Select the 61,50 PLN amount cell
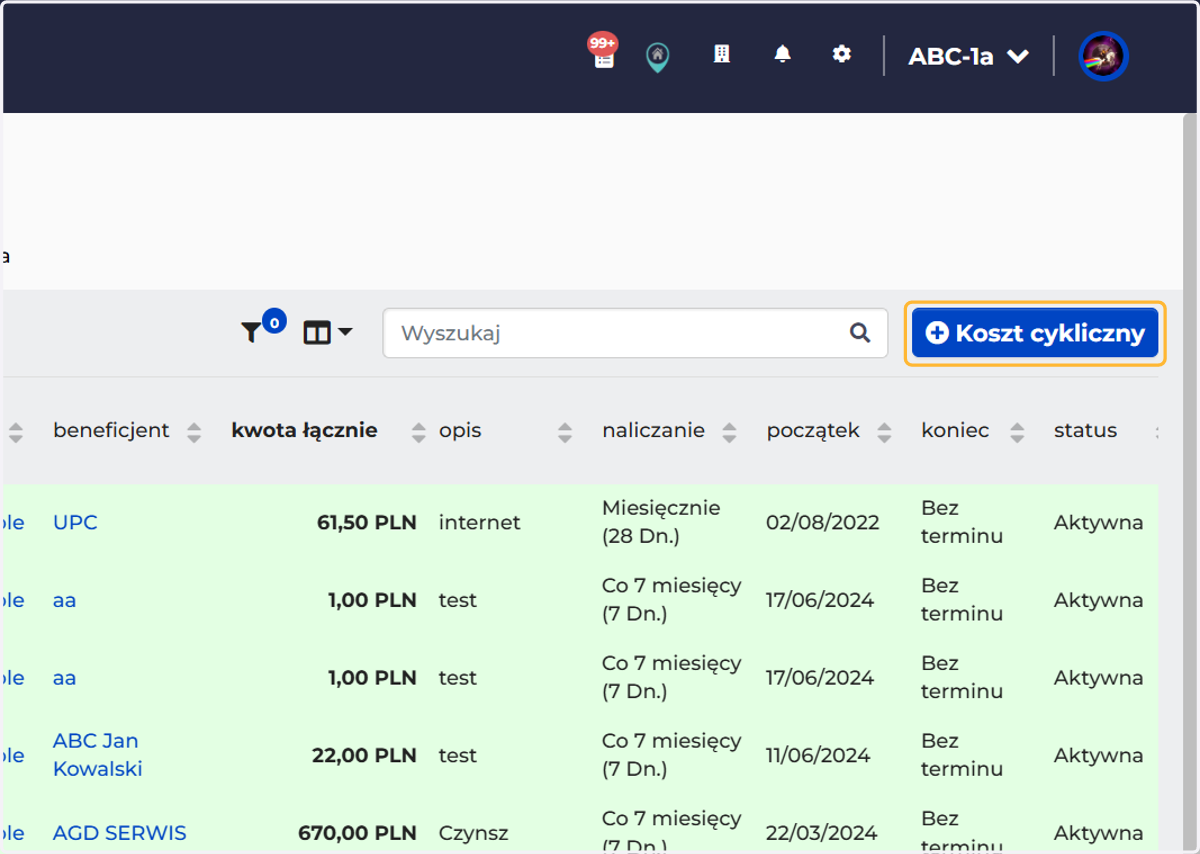This screenshot has height=854, width=1200. [x=366, y=522]
